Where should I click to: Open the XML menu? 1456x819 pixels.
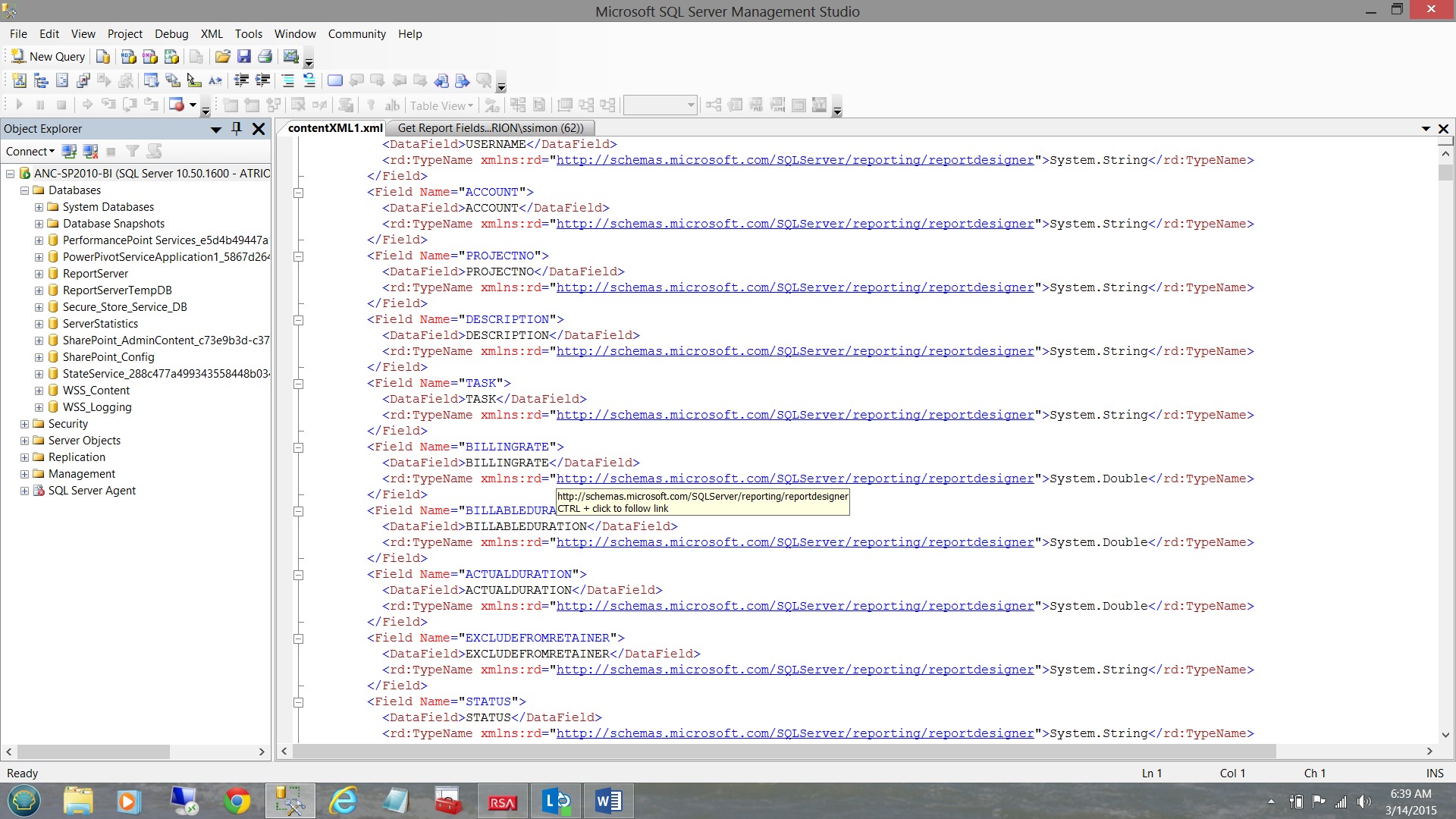(x=211, y=33)
